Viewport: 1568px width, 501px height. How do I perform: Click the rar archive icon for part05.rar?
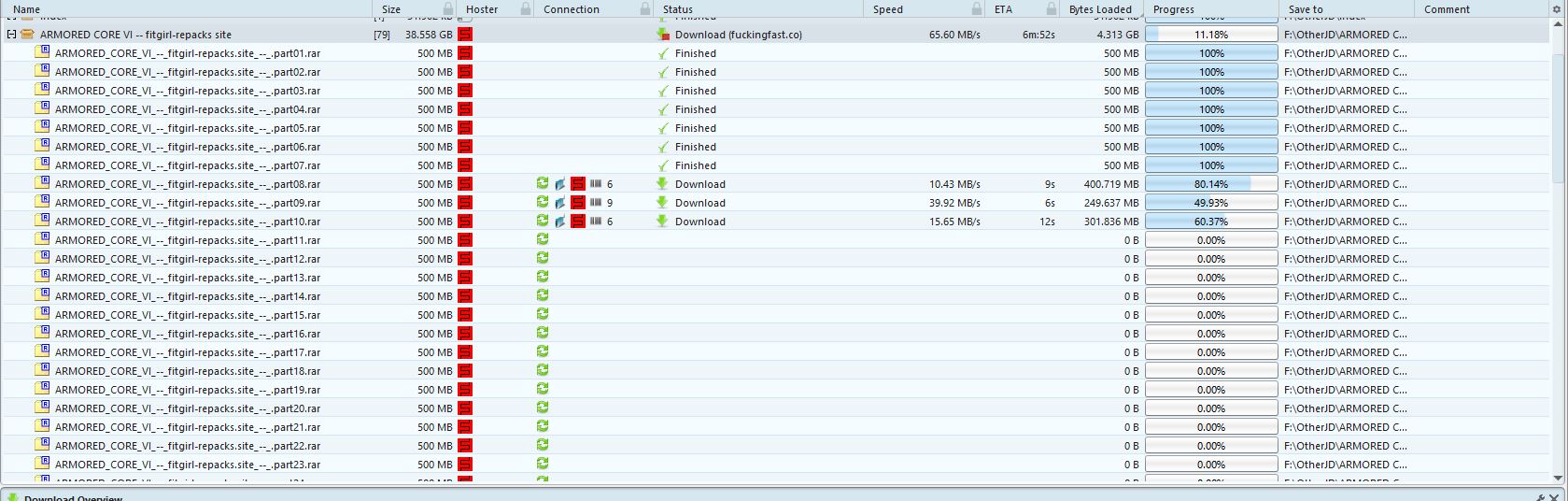click(x=42, y=128)
